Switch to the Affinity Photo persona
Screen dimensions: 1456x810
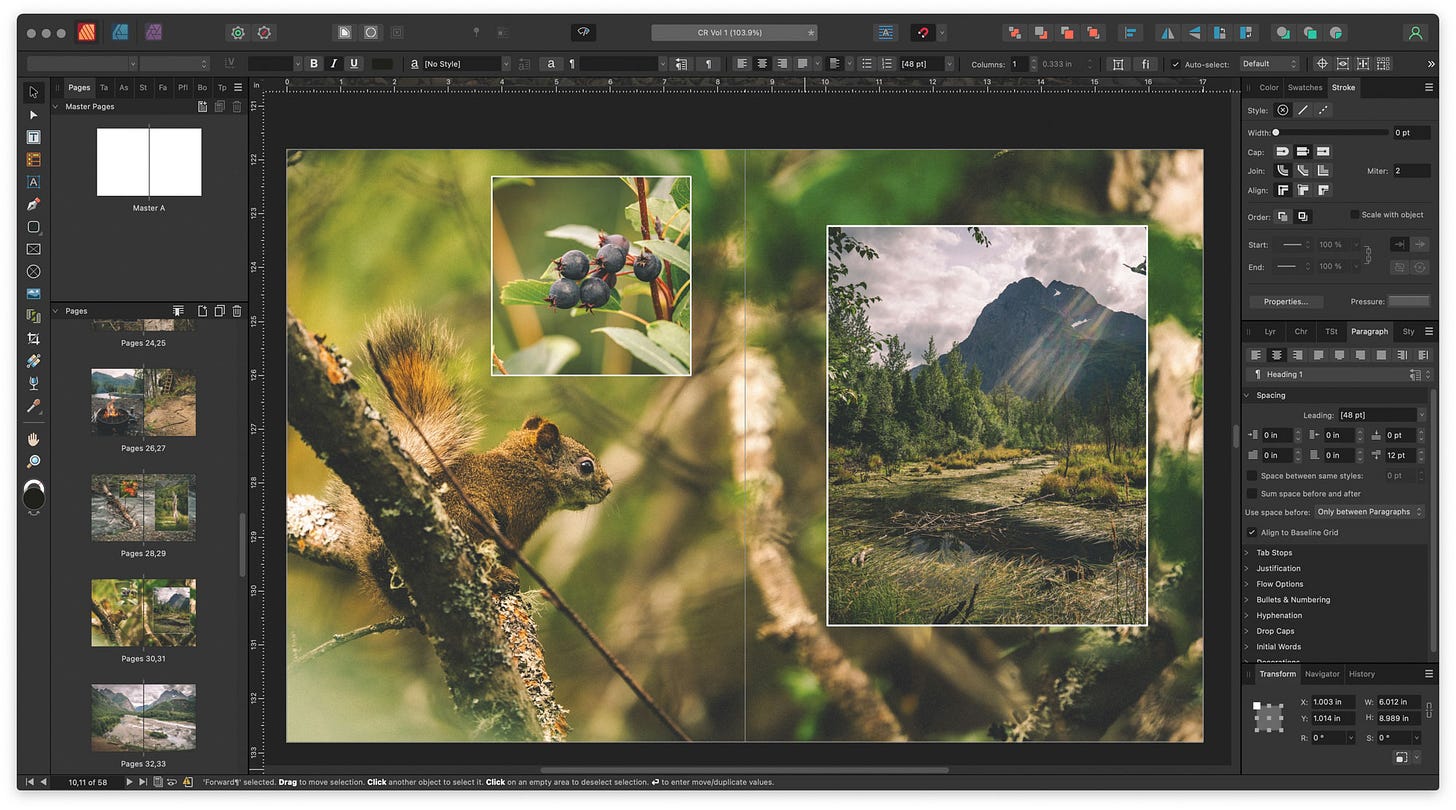tap(154, 33)
